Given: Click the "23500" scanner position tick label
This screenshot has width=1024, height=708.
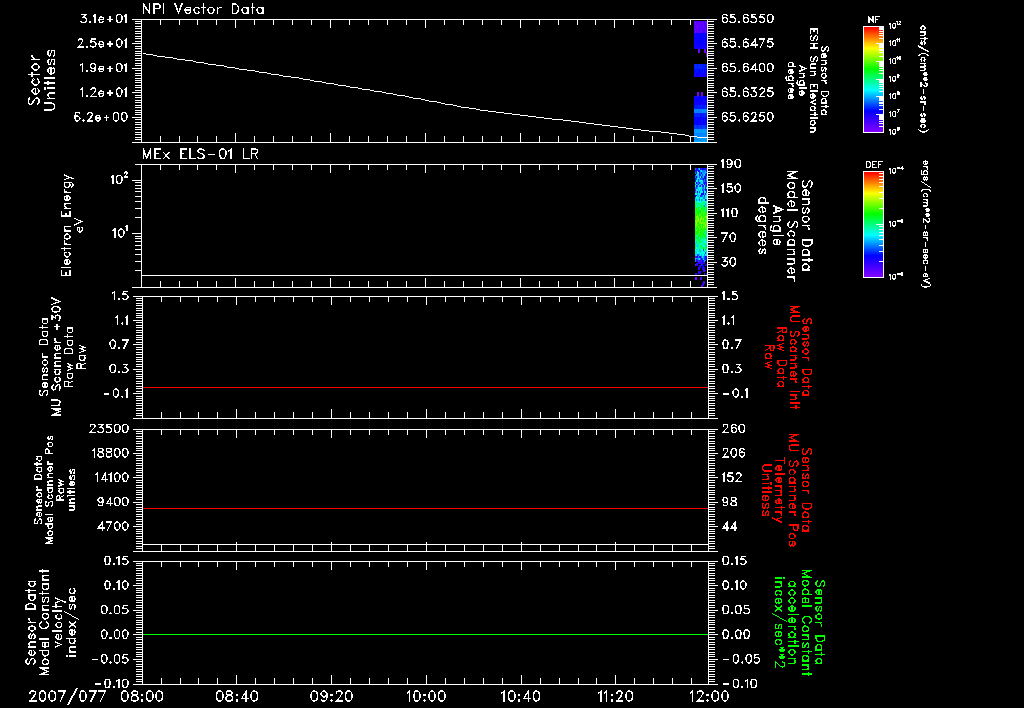Looking at the screenshot, I should click(108, 429).
